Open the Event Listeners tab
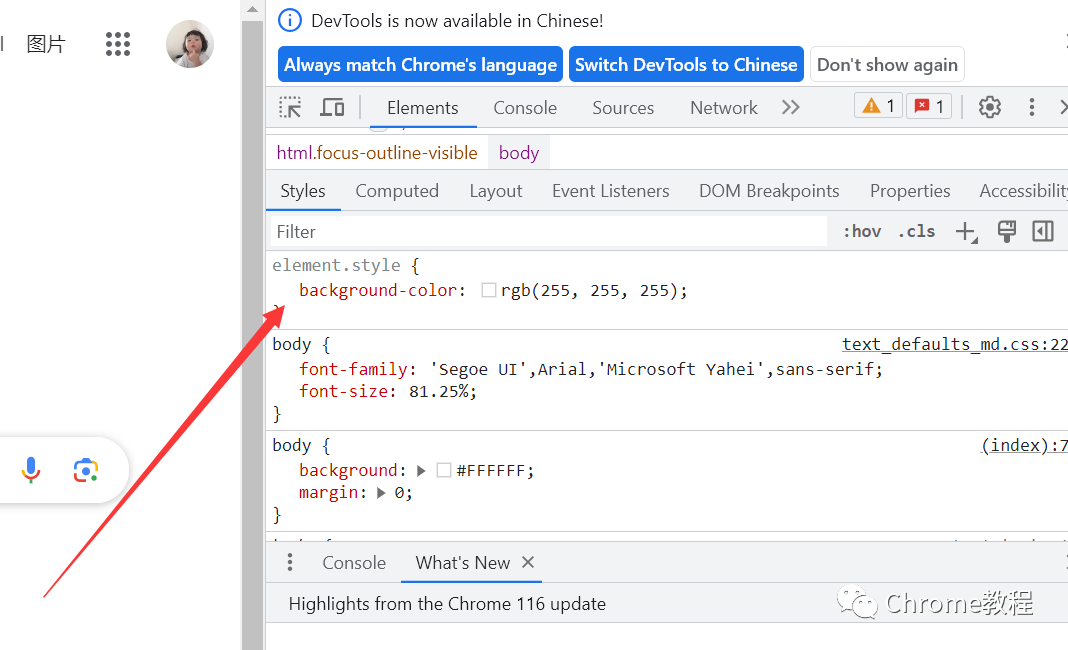The image size is (1068, 650). [611, 191]
